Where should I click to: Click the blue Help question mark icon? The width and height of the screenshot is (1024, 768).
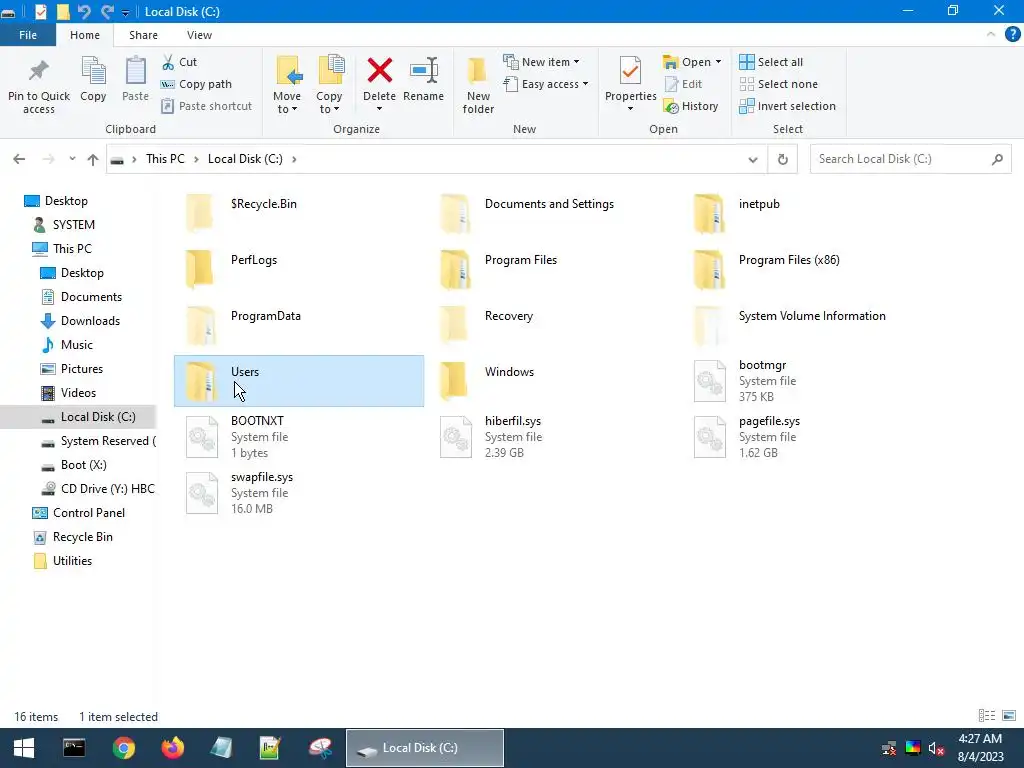[1012, 35]
